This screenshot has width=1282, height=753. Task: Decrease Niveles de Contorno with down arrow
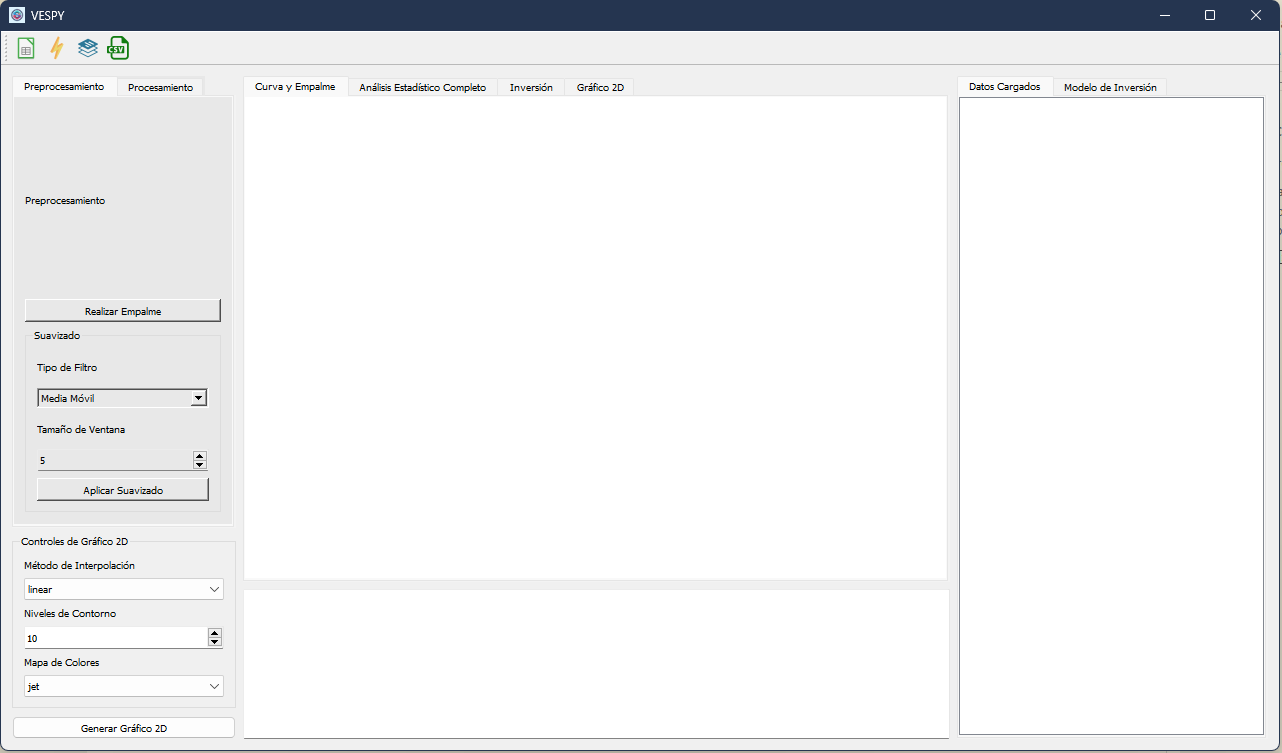point(214,642)
